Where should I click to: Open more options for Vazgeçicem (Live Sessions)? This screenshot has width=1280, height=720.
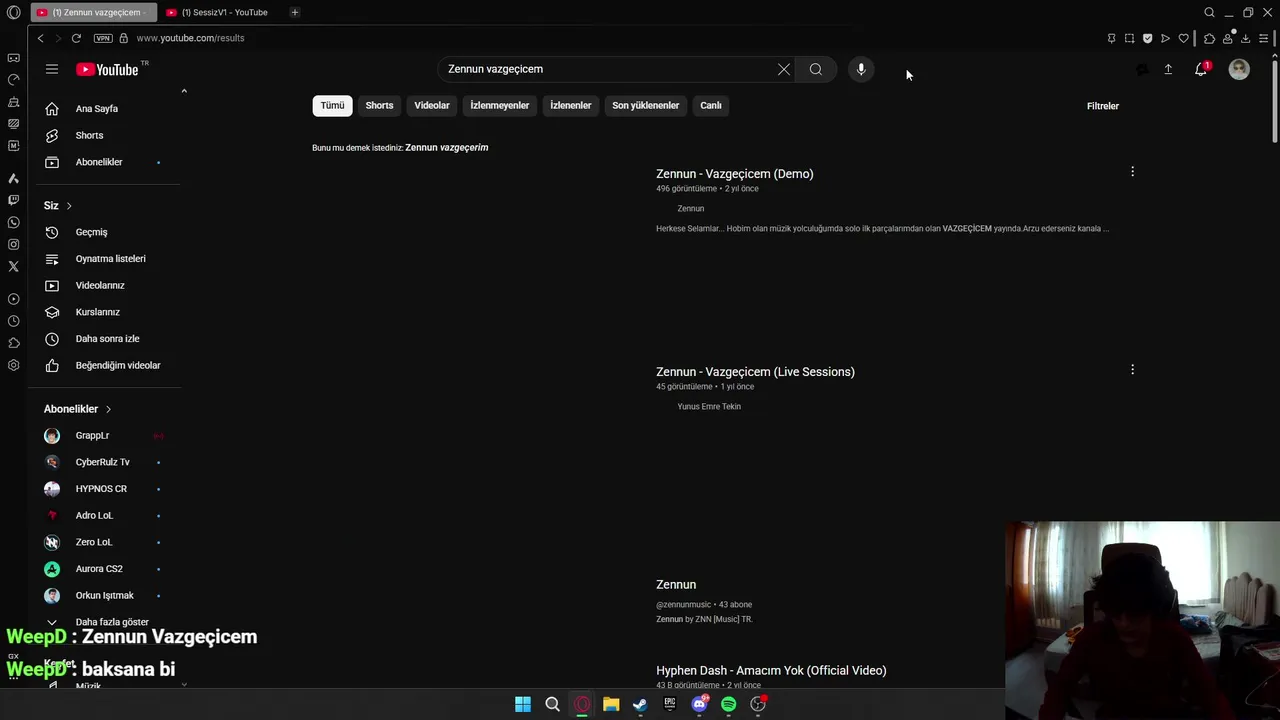pos(1132,370)
